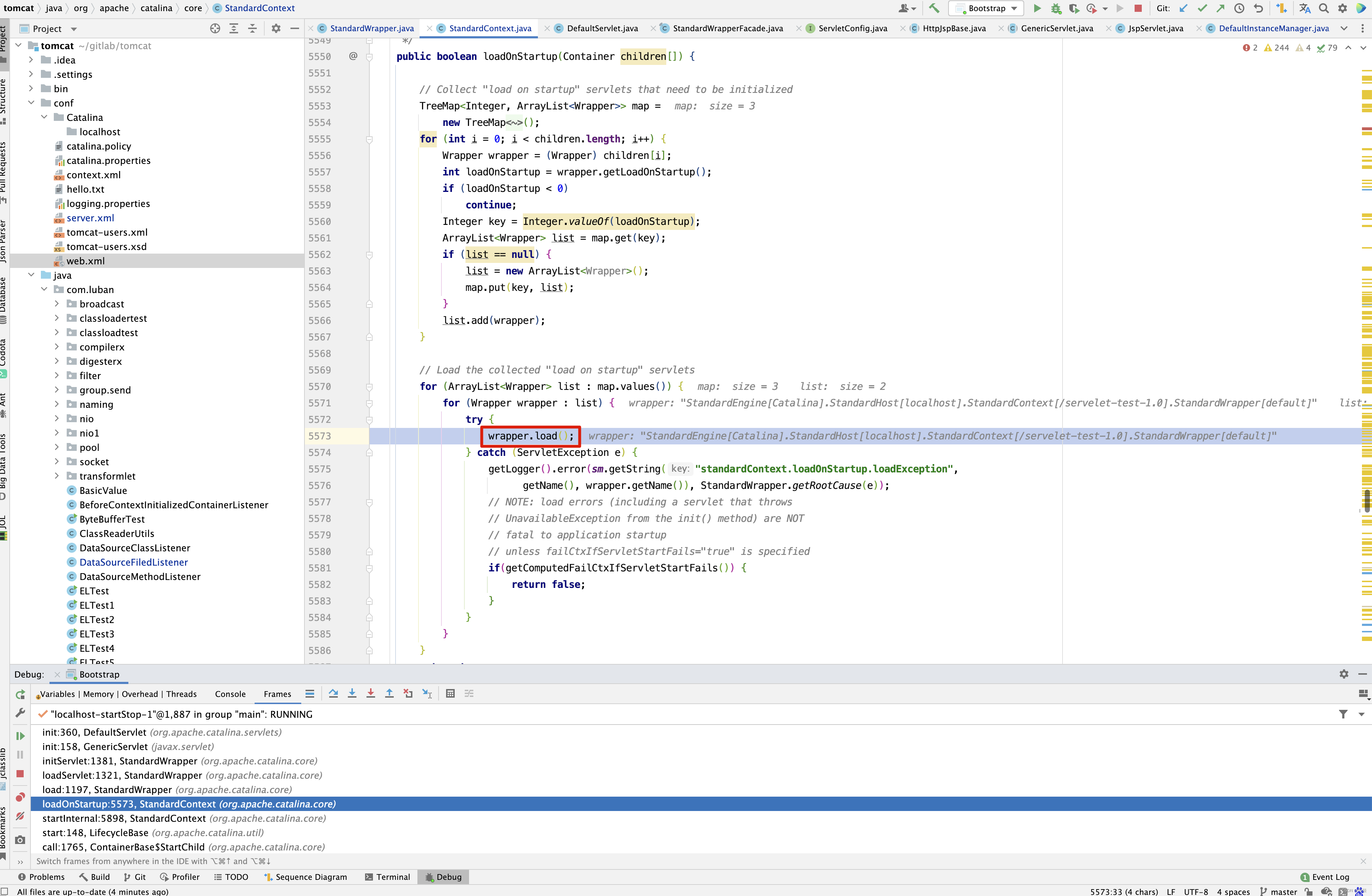Click the Profiler run icon in top toolbar
Viewport: 1372px width, 896px height.
pos(1091,8)
